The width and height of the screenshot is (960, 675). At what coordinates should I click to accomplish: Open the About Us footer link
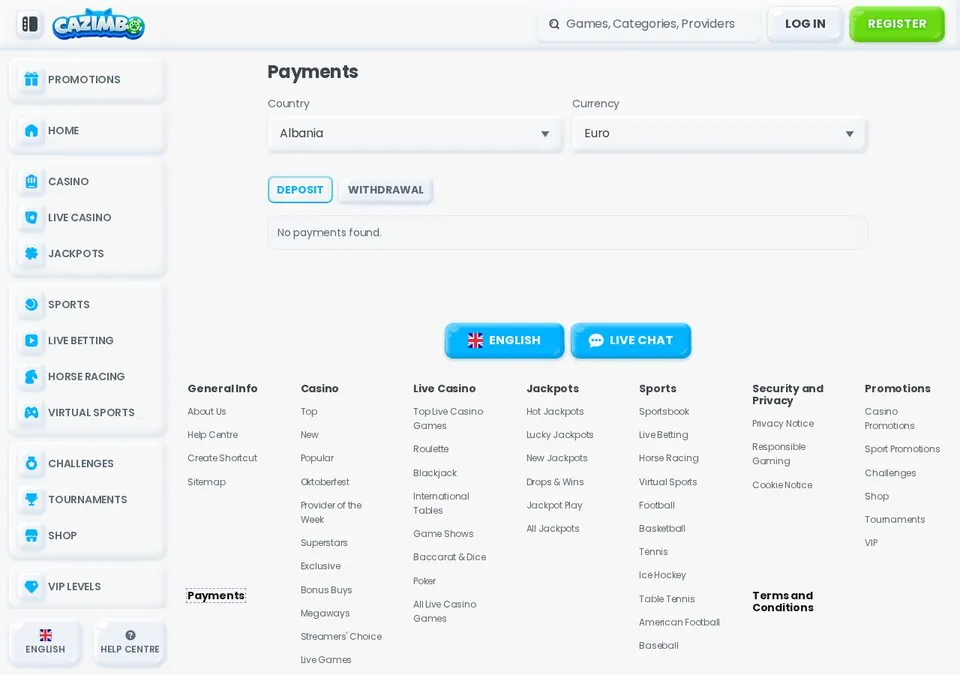(x=207, y=412)
